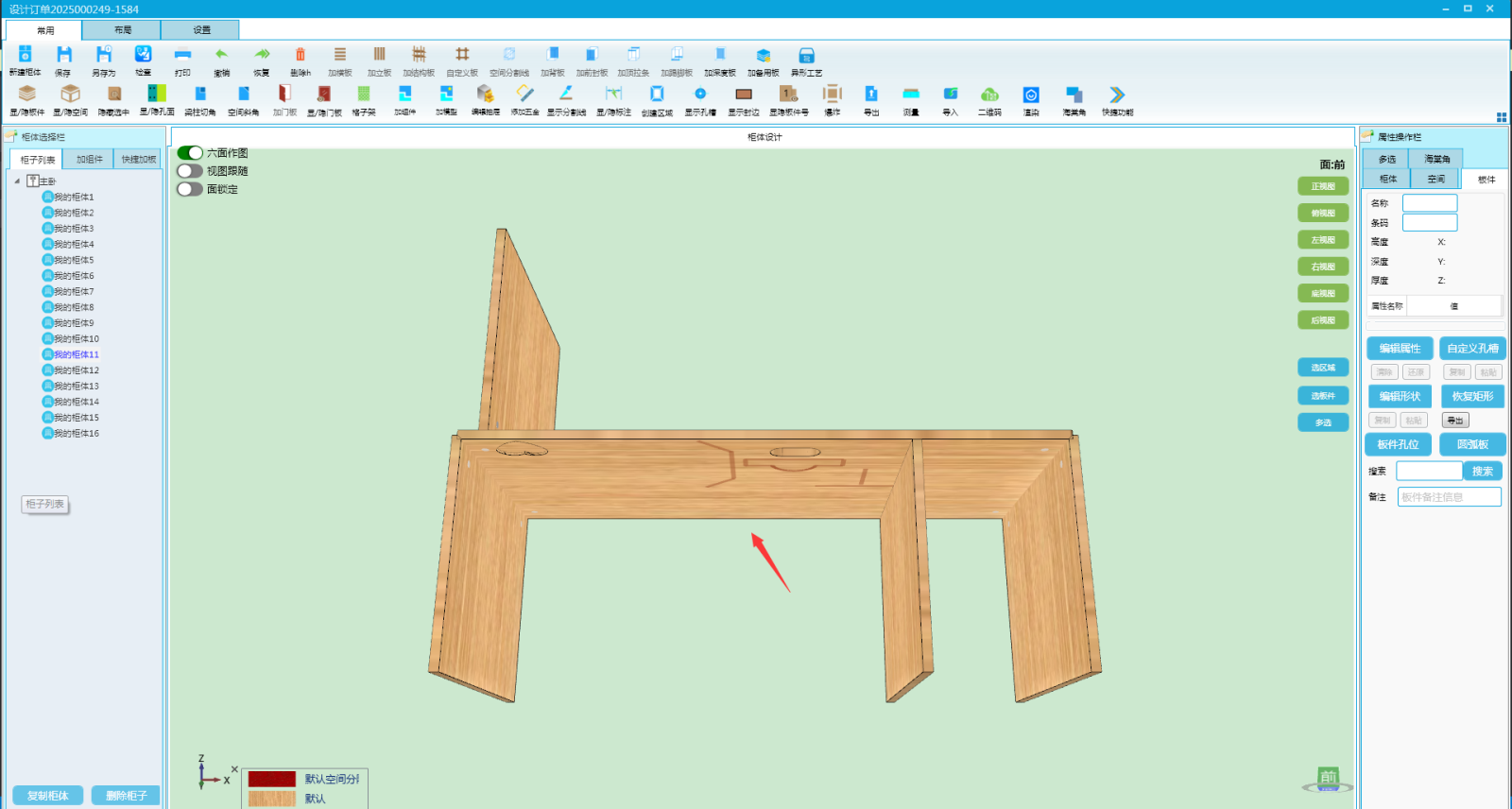Switch to the 布局 ribbon tab
Screen dimensions: 1512x809
tap(122, 30)
